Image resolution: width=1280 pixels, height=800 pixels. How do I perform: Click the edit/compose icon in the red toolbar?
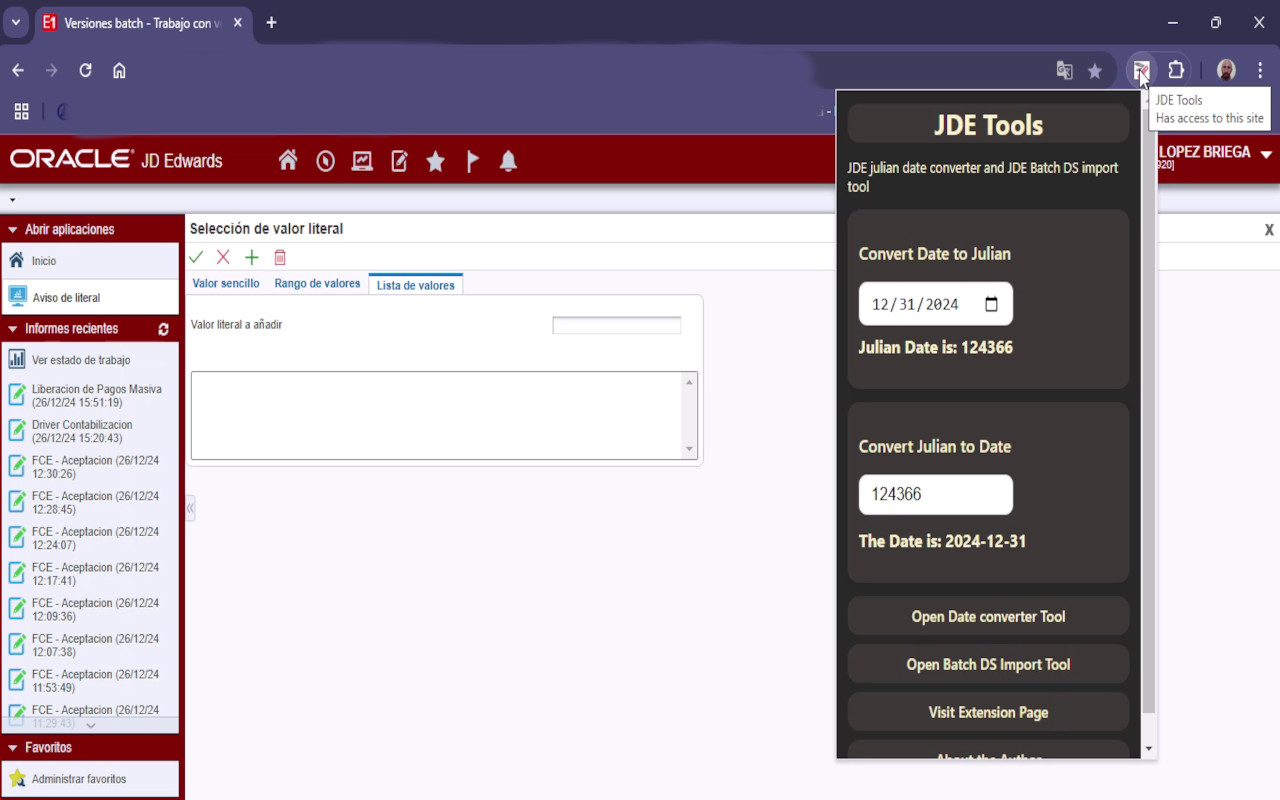[x=398, y=160]
